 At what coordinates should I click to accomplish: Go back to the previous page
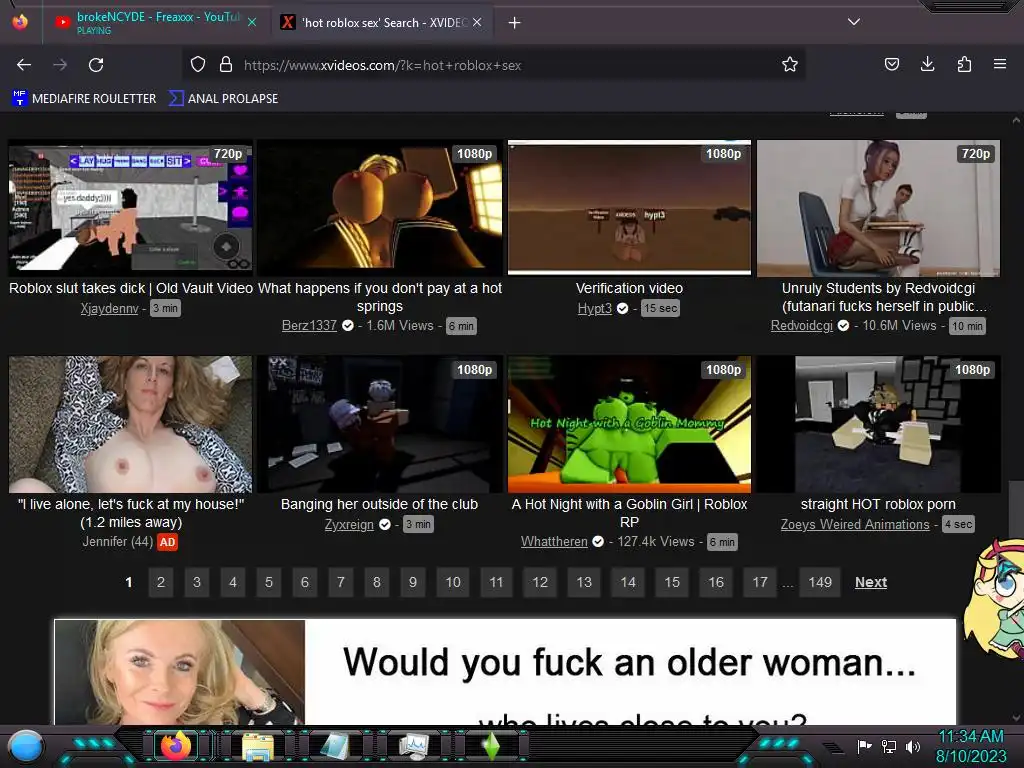[24, 65]
